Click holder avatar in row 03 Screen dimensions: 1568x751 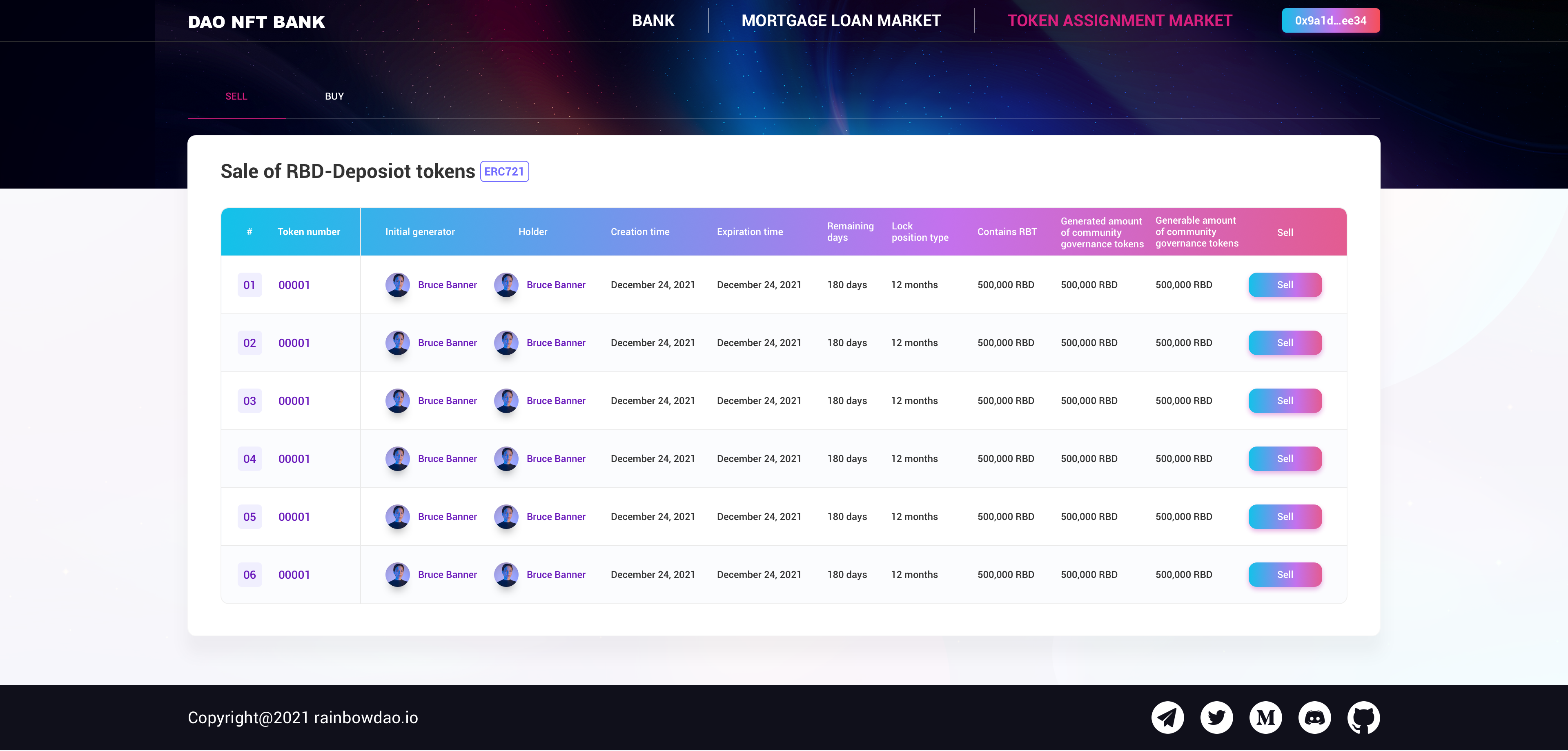(x=506, y=400)
